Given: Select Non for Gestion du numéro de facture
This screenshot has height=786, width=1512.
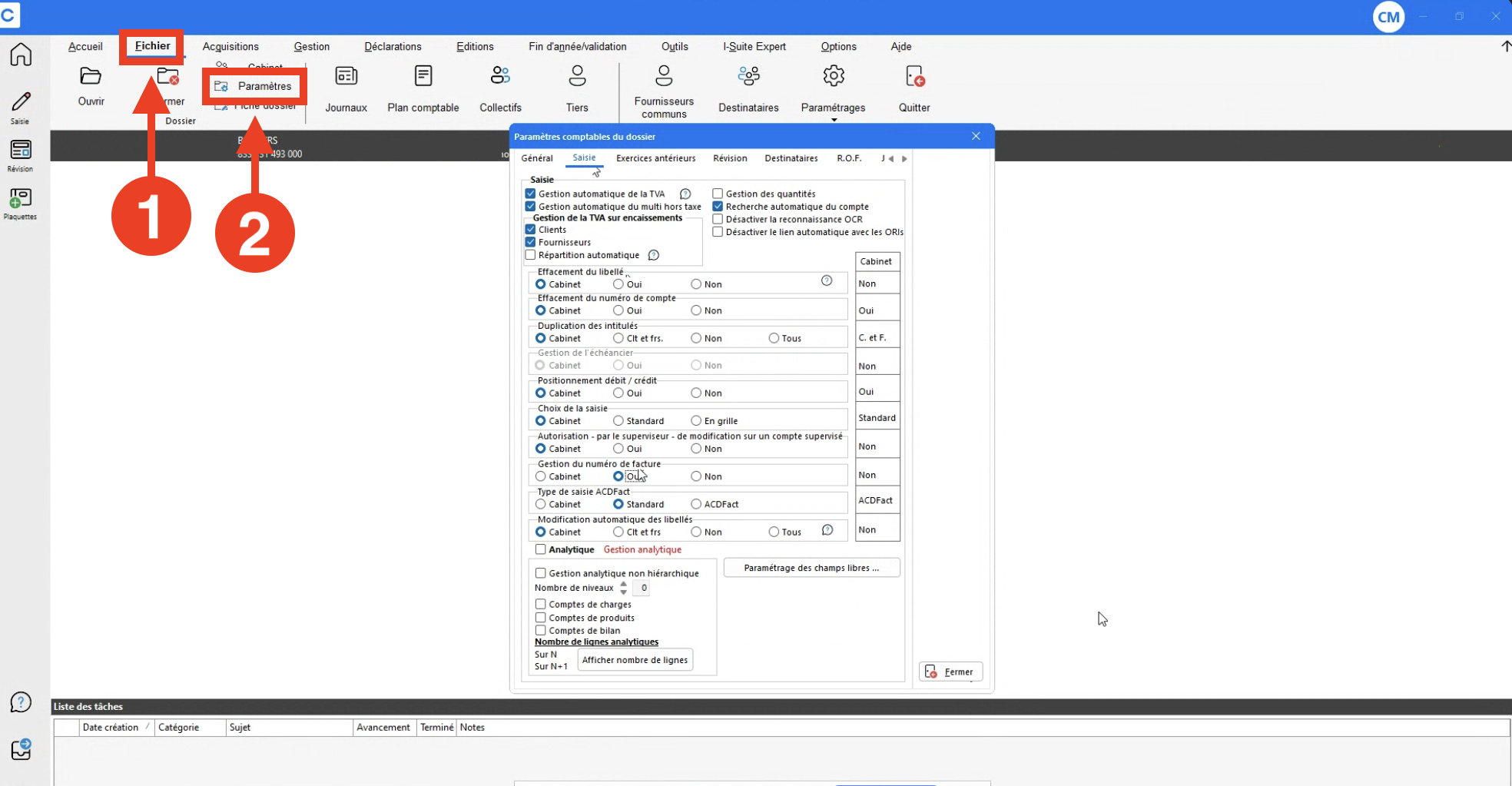Looking at the screenshot, I should 696,476.
